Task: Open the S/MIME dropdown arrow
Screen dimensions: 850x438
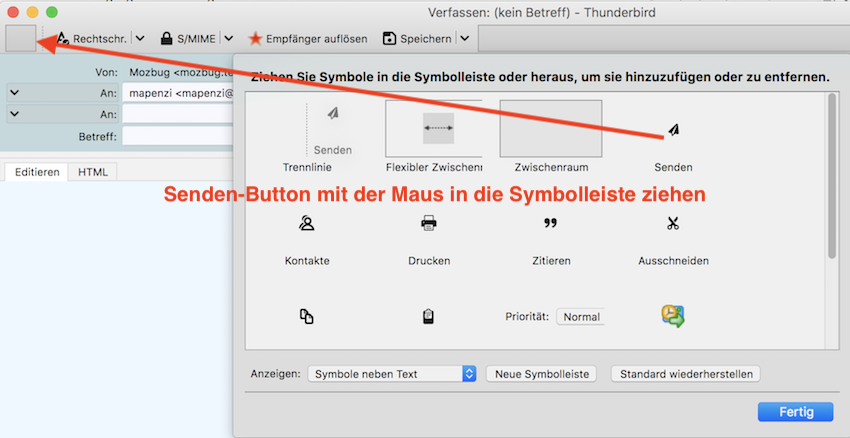Action: pos(229,38)
